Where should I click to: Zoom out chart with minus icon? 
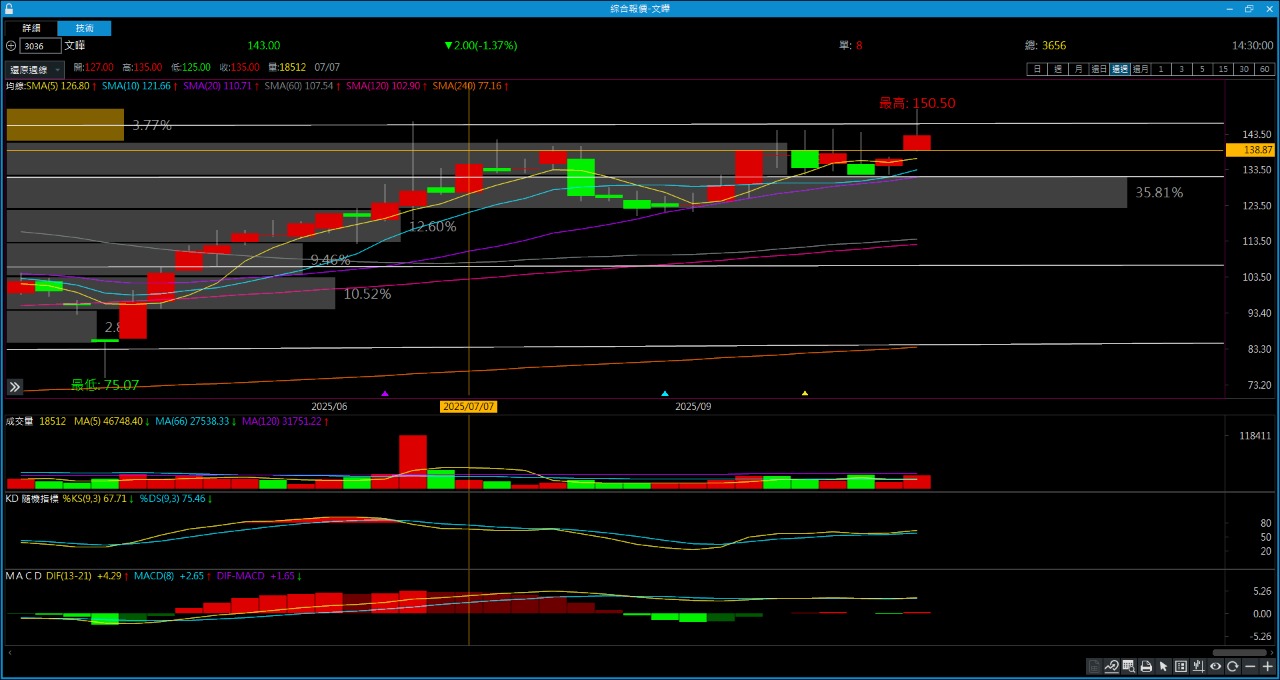tap(1251, 667)
